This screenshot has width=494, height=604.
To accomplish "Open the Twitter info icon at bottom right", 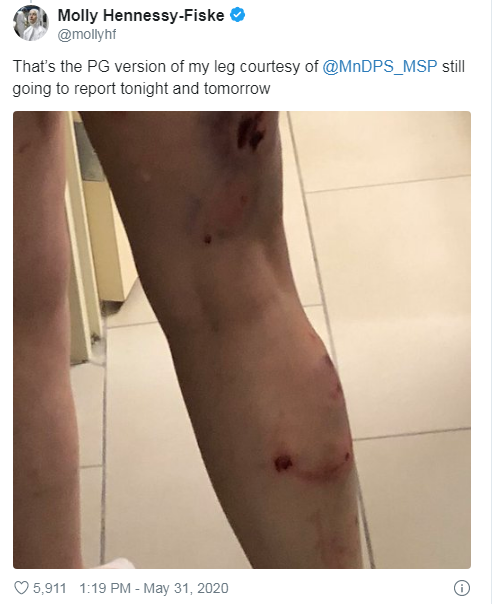I will point(462,588).
